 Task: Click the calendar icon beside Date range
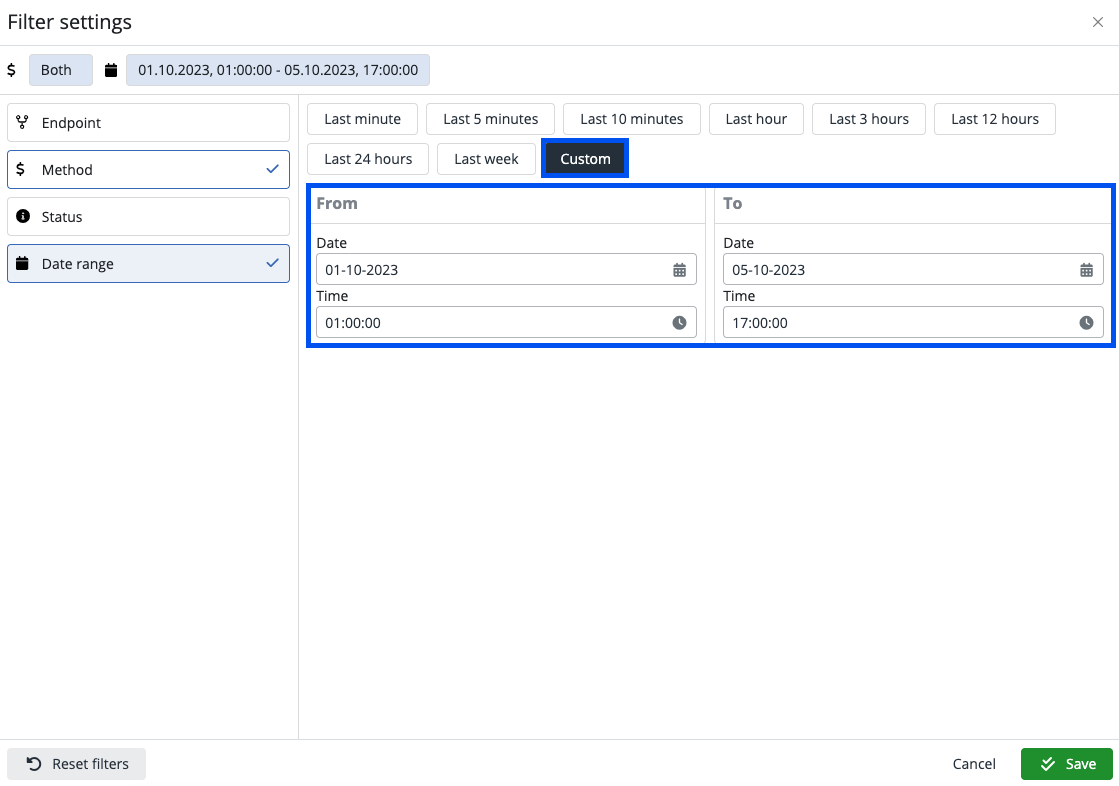21,263
